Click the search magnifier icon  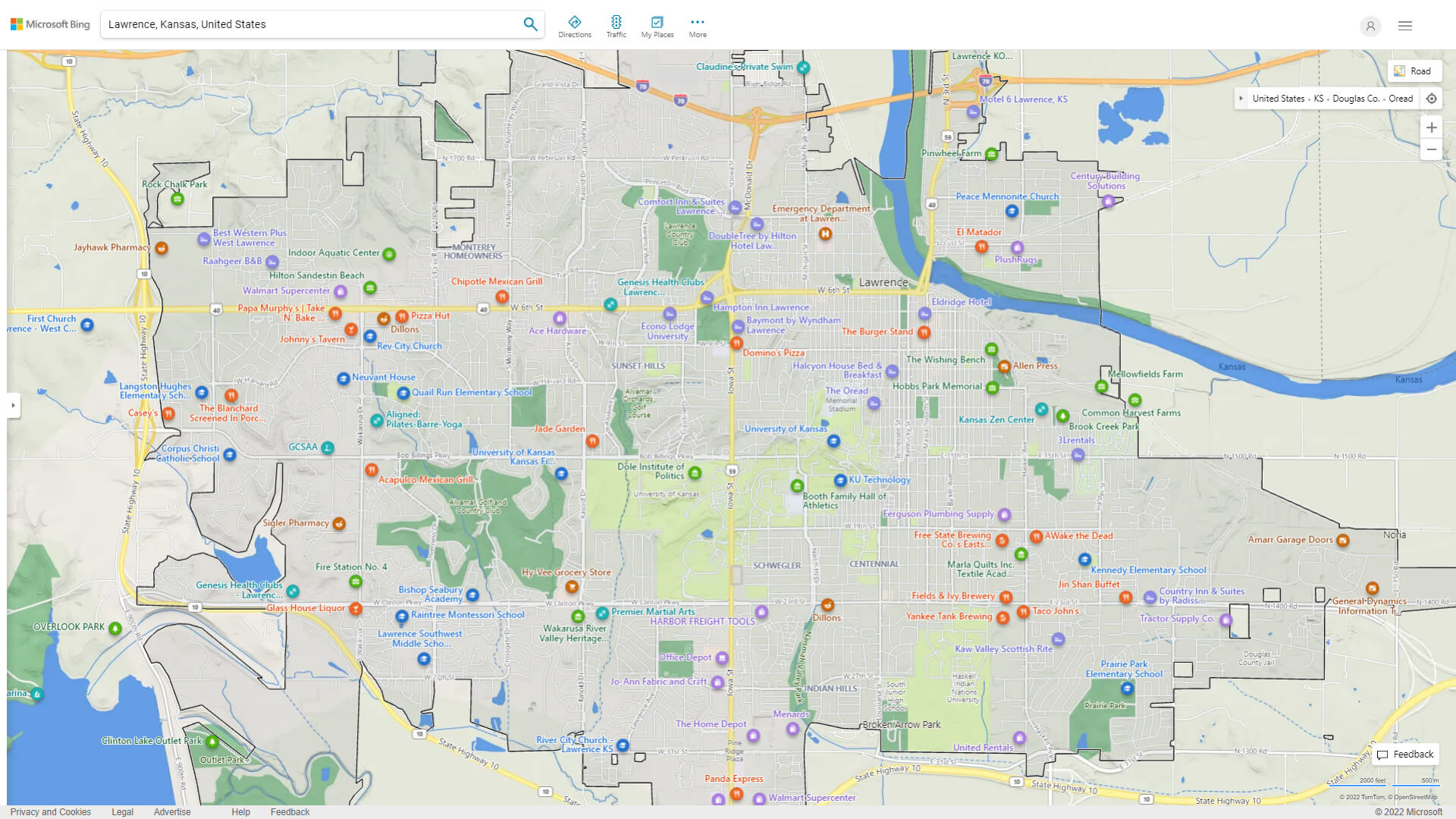(530, 24)
